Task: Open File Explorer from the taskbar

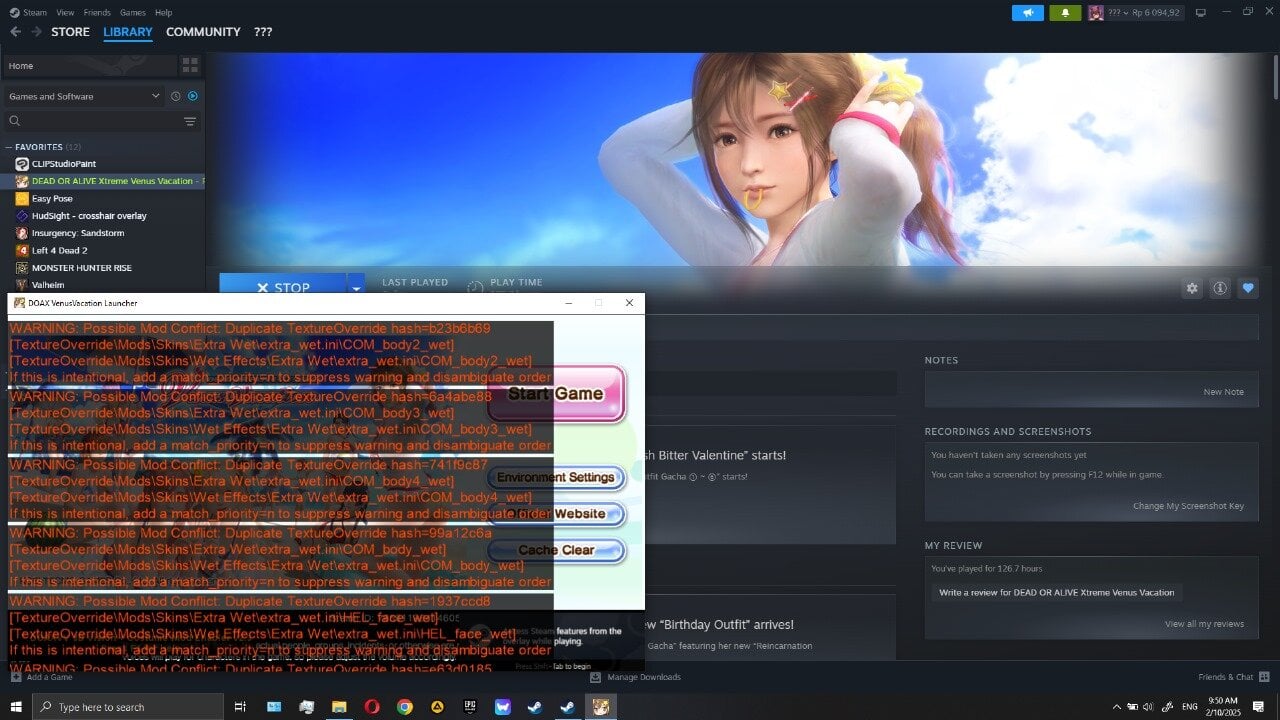Action: pyautogui.click(x=339, y=707)
